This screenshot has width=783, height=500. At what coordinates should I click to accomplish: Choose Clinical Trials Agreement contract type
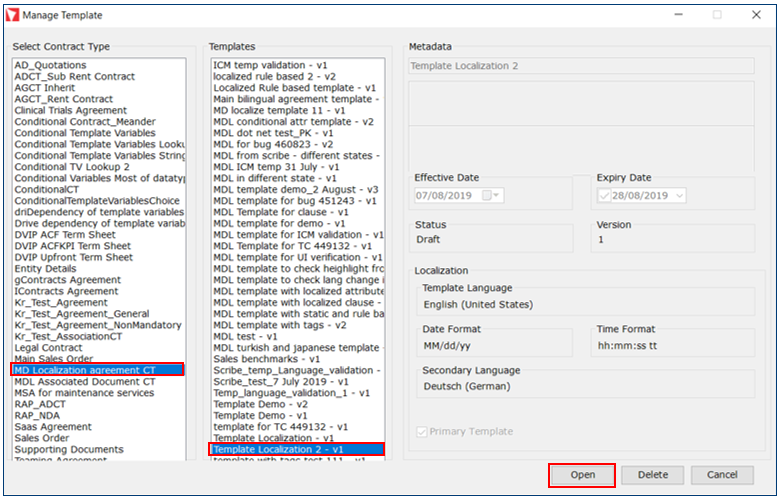70,111
